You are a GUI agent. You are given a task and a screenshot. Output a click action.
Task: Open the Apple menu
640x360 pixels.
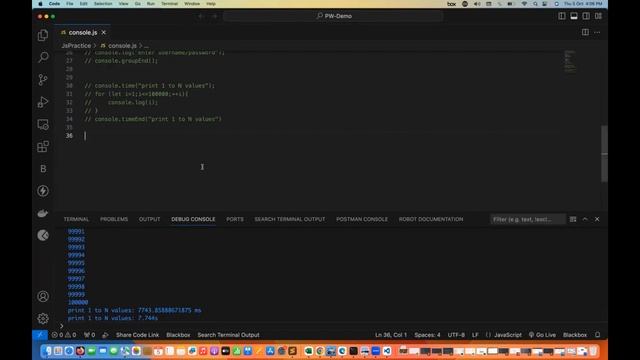(x=40, y=4)
